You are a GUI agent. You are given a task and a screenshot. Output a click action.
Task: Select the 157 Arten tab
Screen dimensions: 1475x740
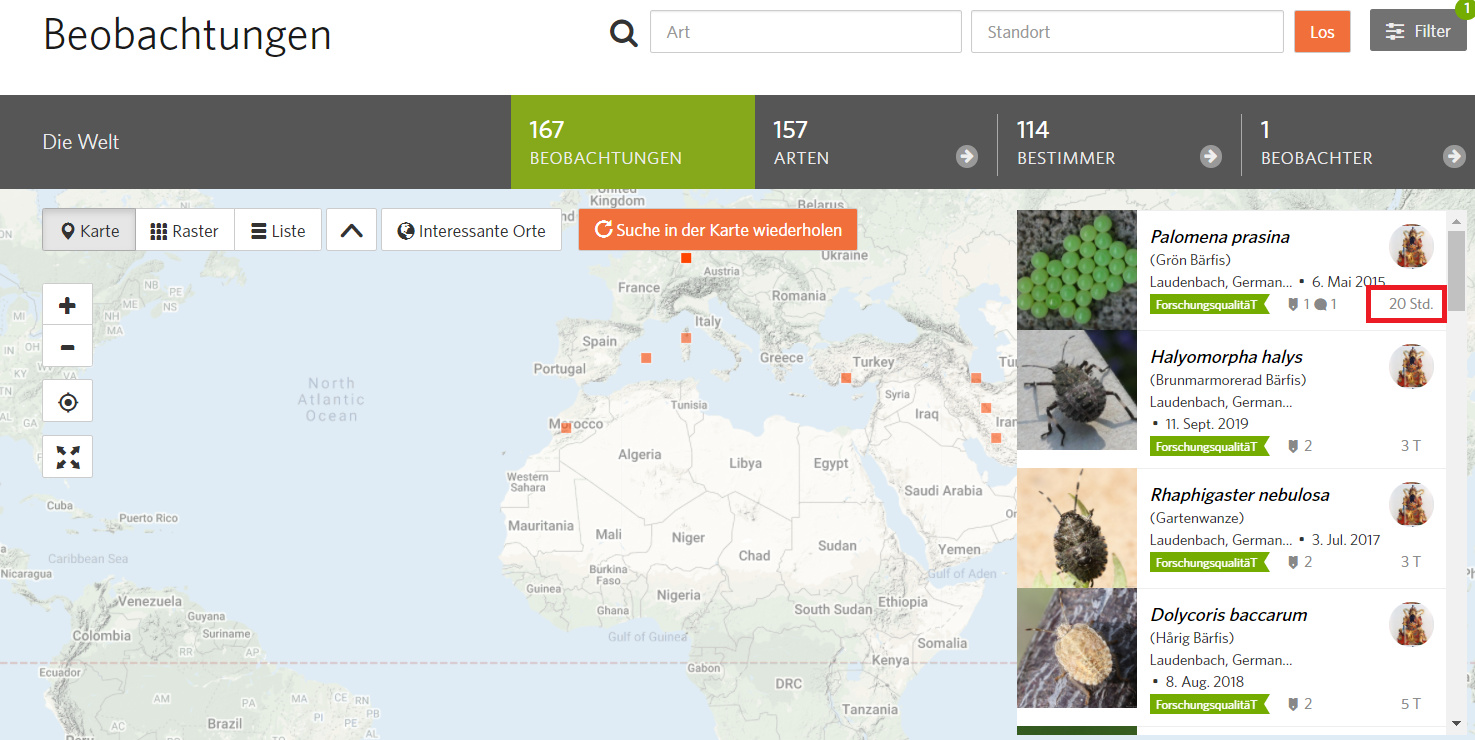[x=876, y=142]
